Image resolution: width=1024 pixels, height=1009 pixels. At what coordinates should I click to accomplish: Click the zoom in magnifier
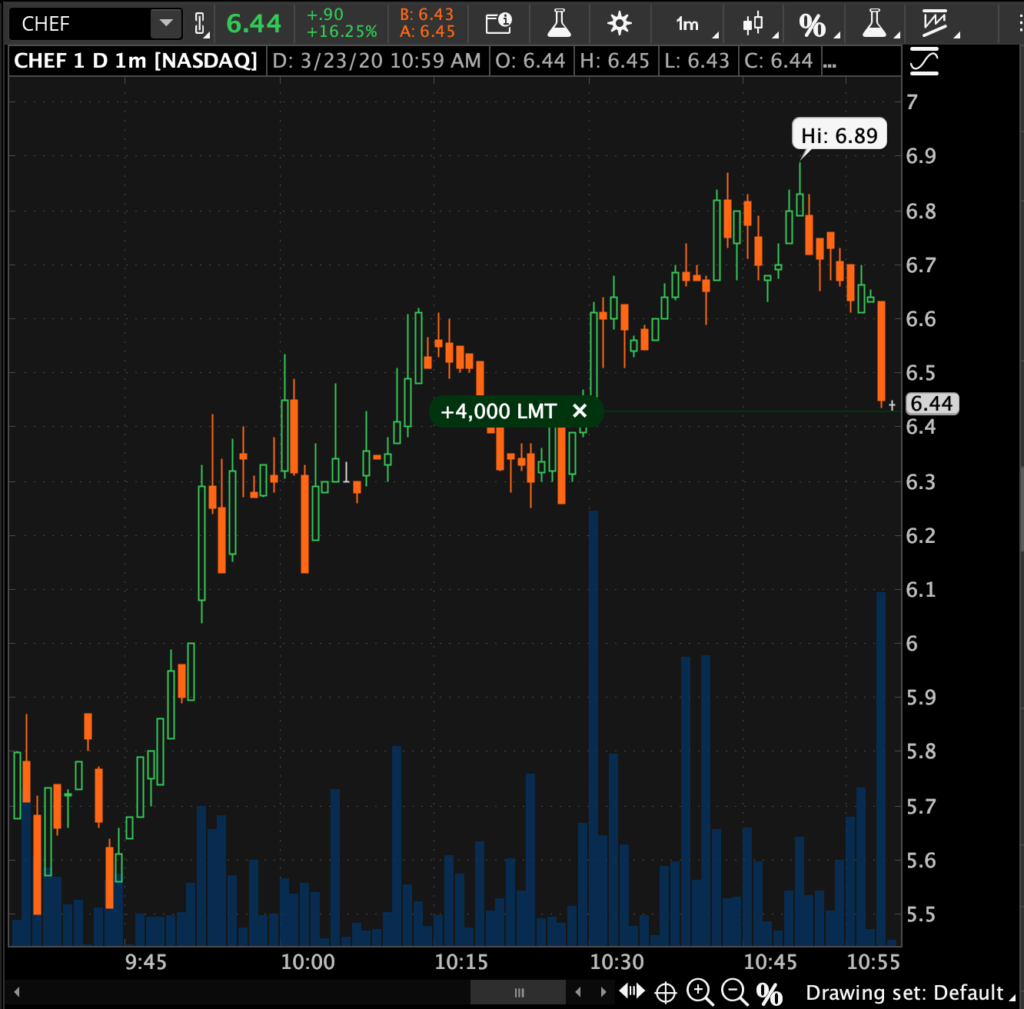click(699, 993)
